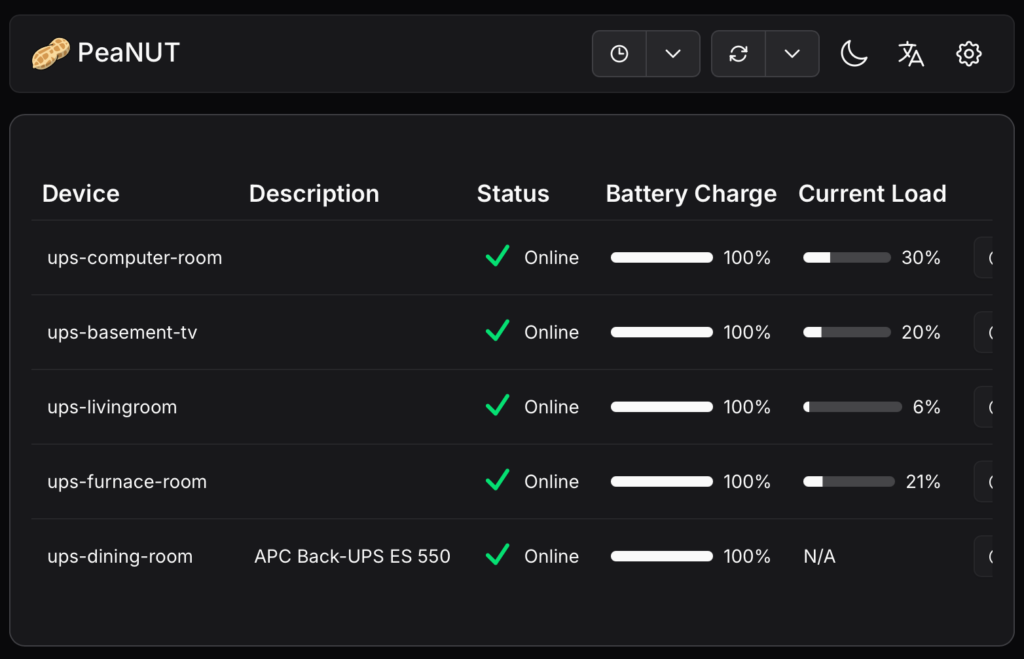Click the Current Load column header
This screenshot has width=1024, height=659.
point(872,194)
